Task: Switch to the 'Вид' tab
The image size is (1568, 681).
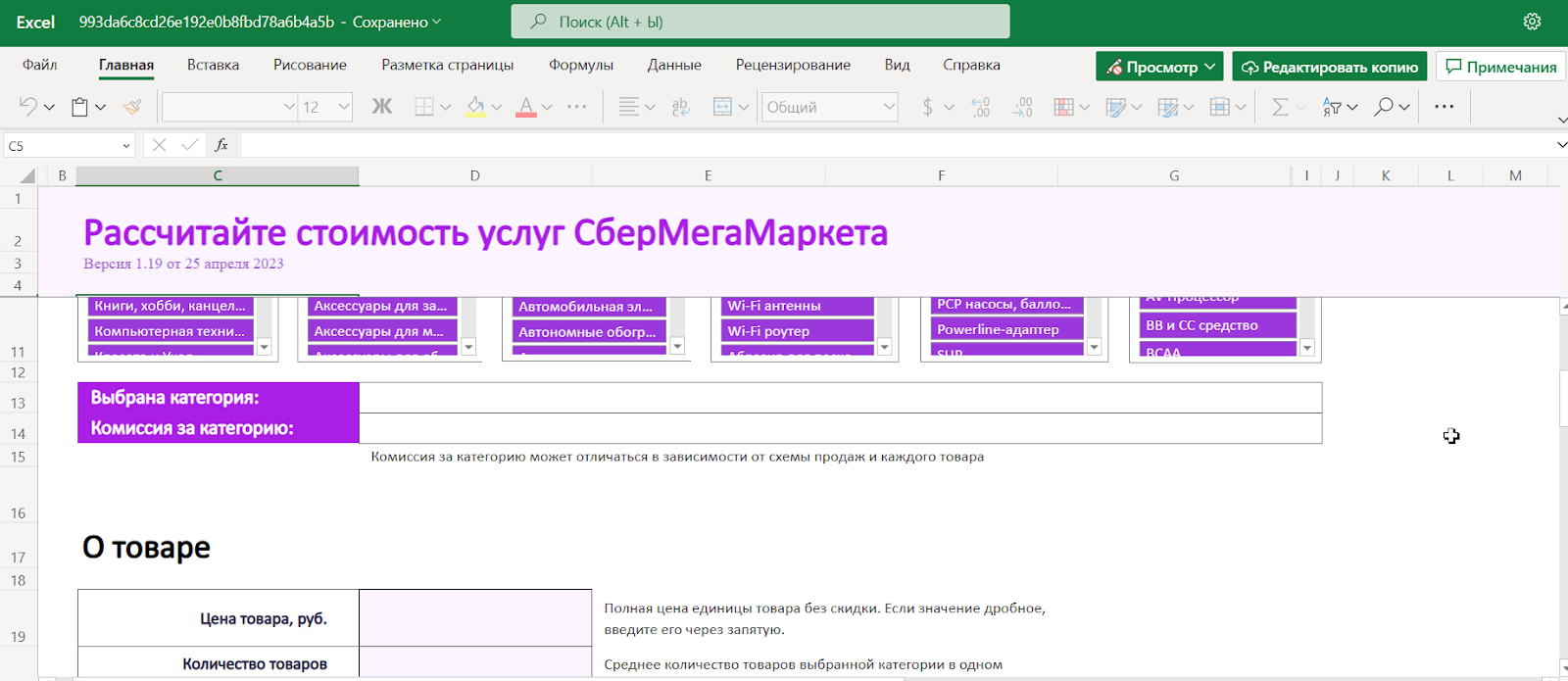Action: coord(897,65)
